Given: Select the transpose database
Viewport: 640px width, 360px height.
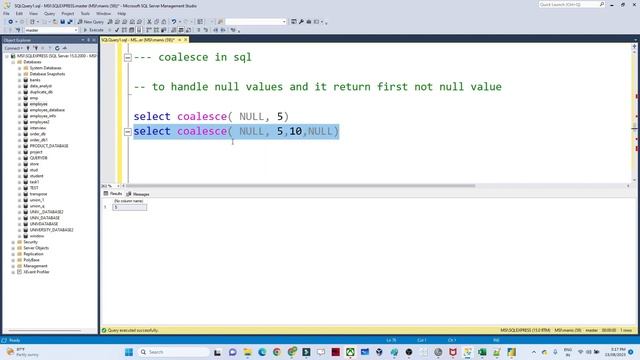Looking at the screenshot, I should (38, 194).
